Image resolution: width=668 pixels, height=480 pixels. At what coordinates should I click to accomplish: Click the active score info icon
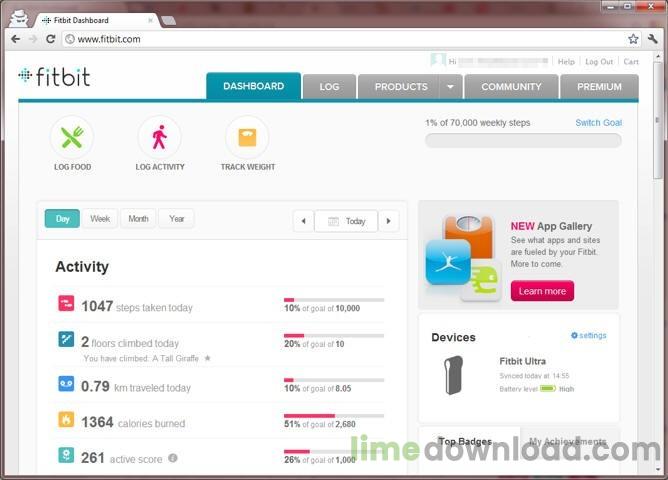pyautogui.click(x=173, y=458)
